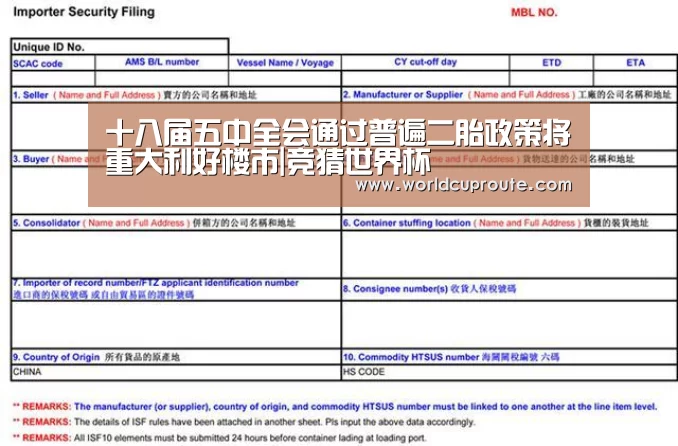Image resolution: width=678 pixels, height=446 pixels.
Task: Select the 'HS CODE' cell
Action: (509, 372)
